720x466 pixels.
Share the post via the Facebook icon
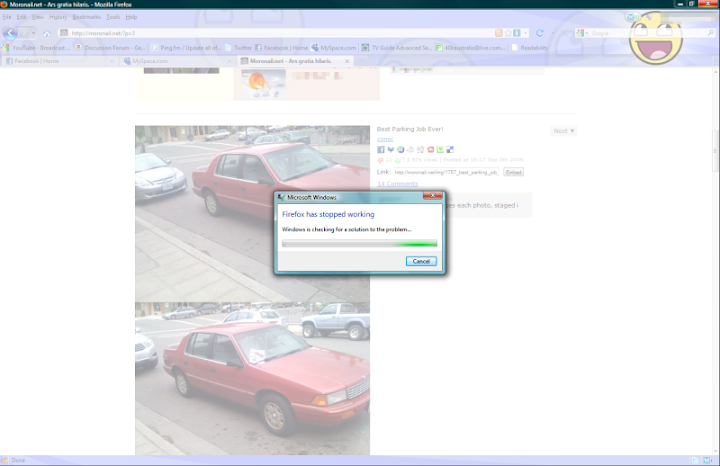tap(381, 149)
